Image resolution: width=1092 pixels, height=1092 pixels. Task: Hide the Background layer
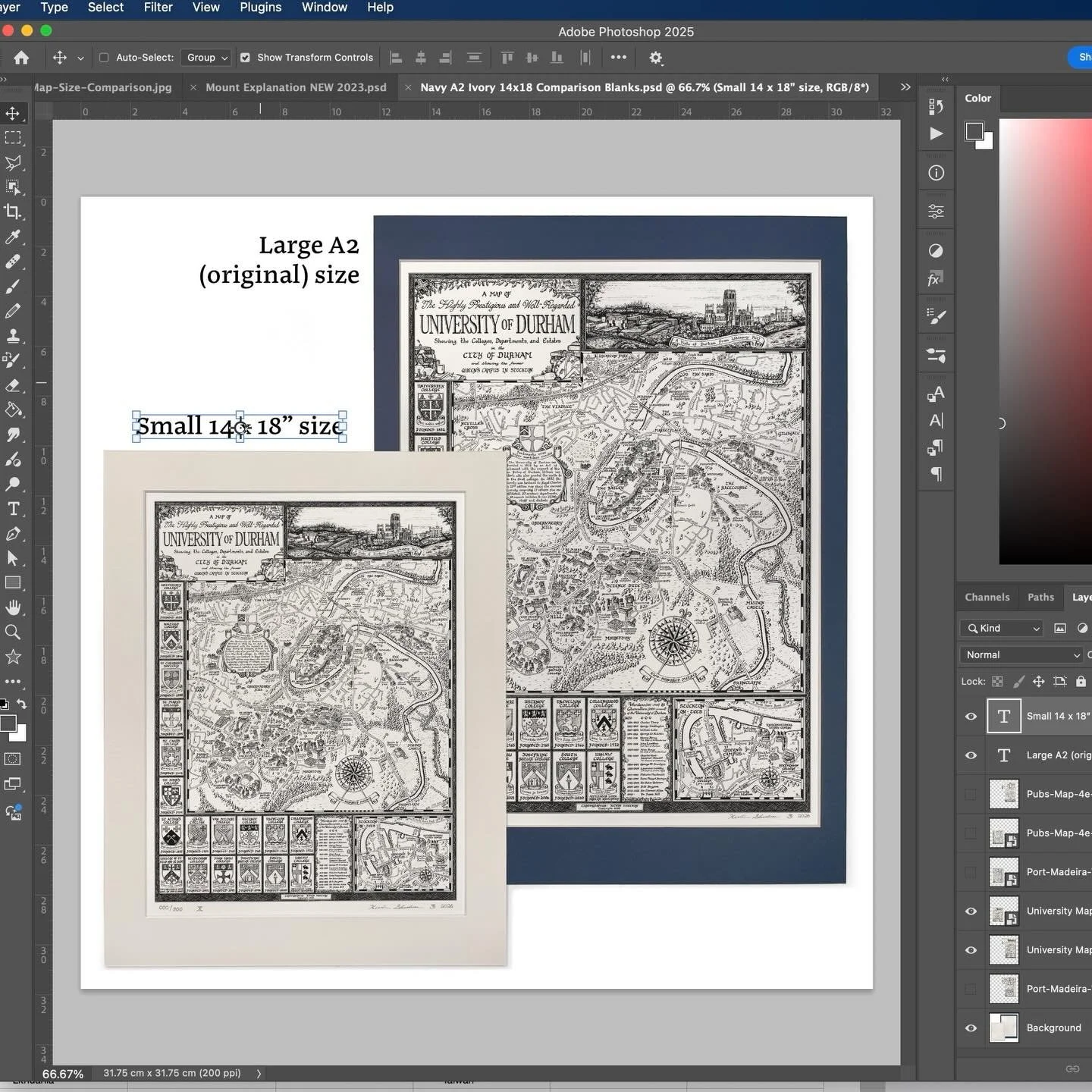[x=971, y=1028]
